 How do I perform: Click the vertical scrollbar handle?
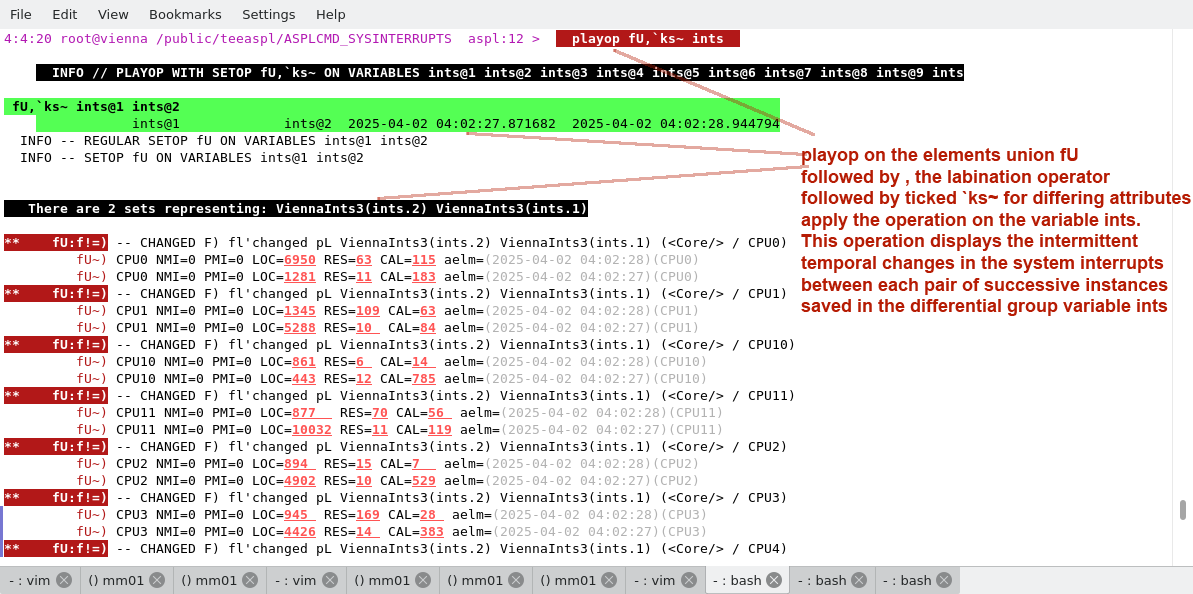pyautogui.click(x=1182, y=510)
